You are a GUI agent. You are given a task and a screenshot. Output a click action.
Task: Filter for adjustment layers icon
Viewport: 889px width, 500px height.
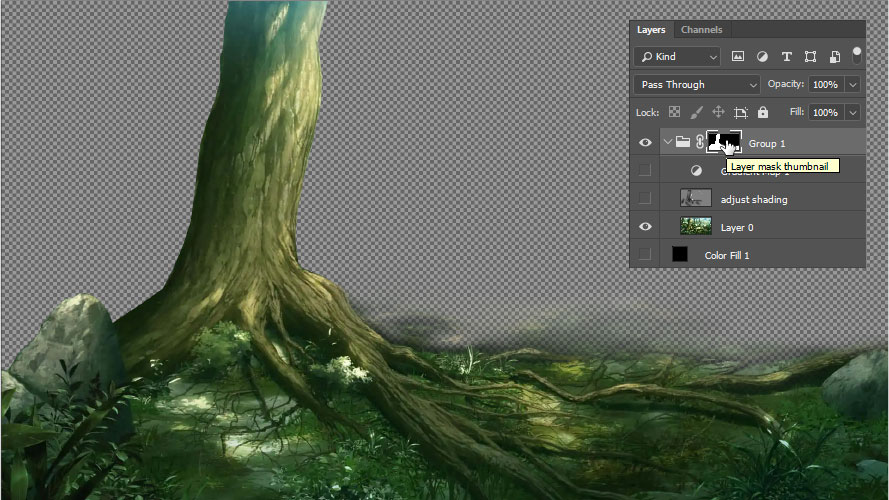[762, 57]
